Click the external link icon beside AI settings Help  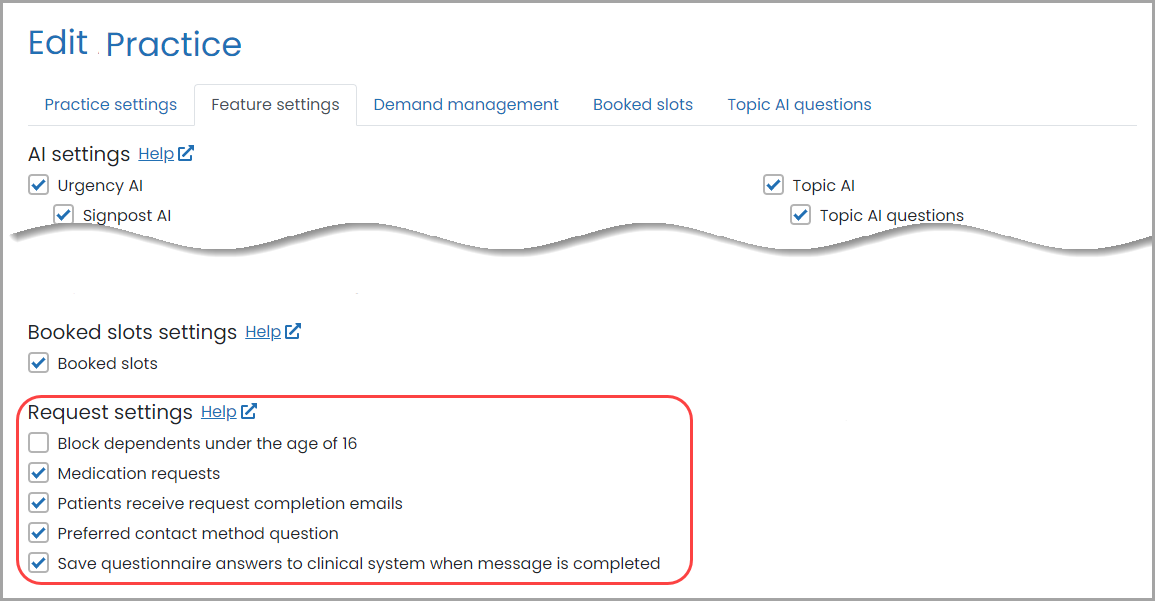click(187, 153)
